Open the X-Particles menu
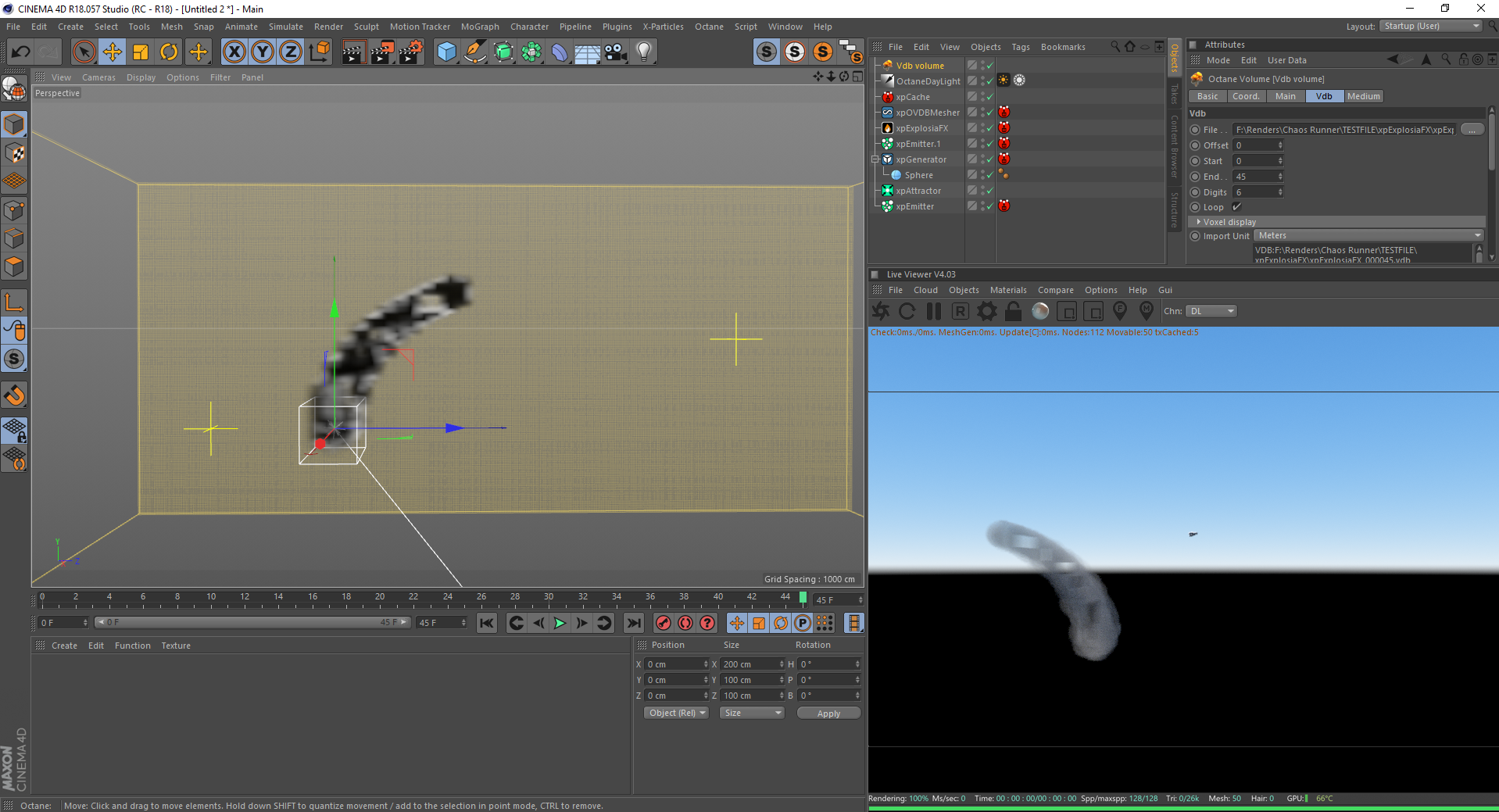1499x812 pixels. coord(663,27)
